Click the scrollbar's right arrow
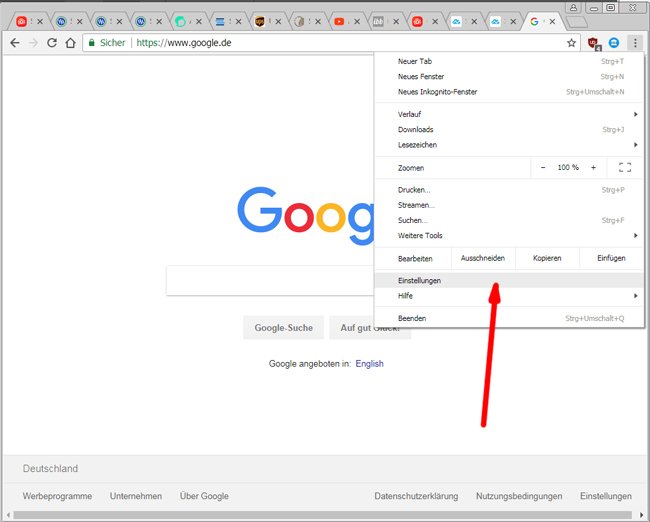 click(642, 515)
